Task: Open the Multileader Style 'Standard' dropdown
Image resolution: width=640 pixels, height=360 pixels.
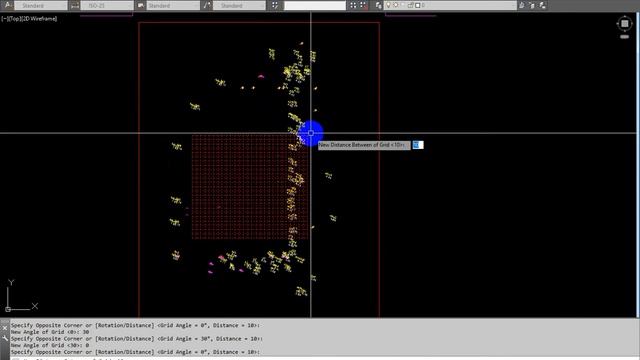Action: pyautogui.click(x=239, y=5)
